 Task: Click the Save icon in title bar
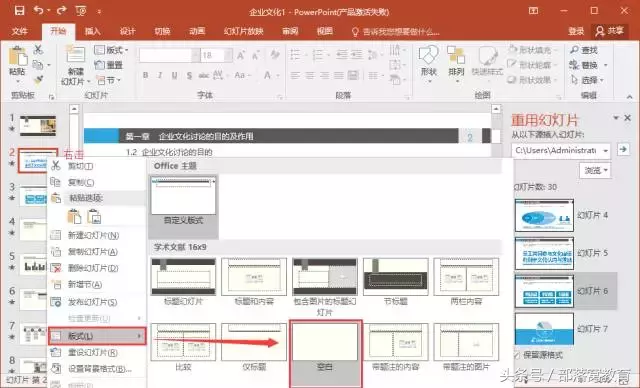[19, 11]
